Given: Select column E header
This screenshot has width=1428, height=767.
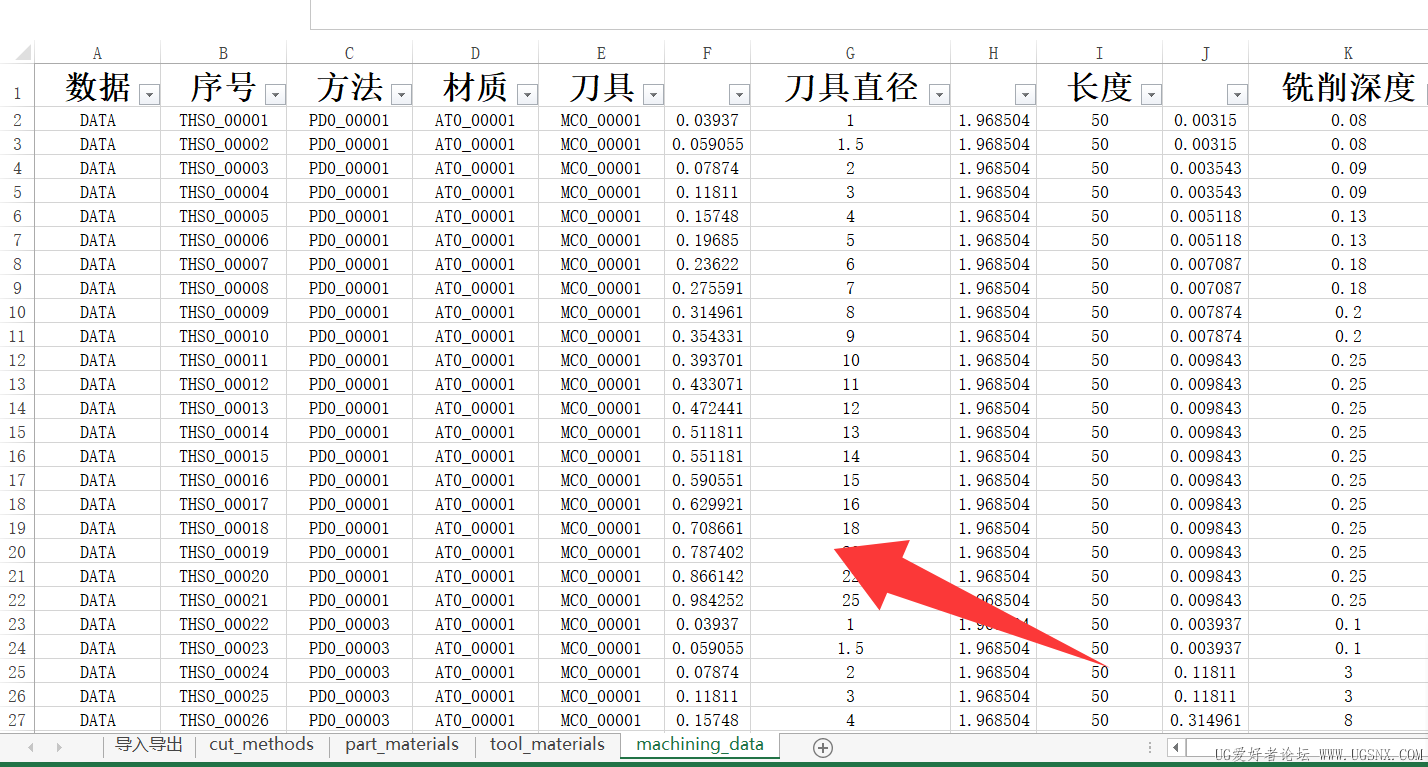Looking at the screenshot, I should pyautogui.click(x=601, y=53).
